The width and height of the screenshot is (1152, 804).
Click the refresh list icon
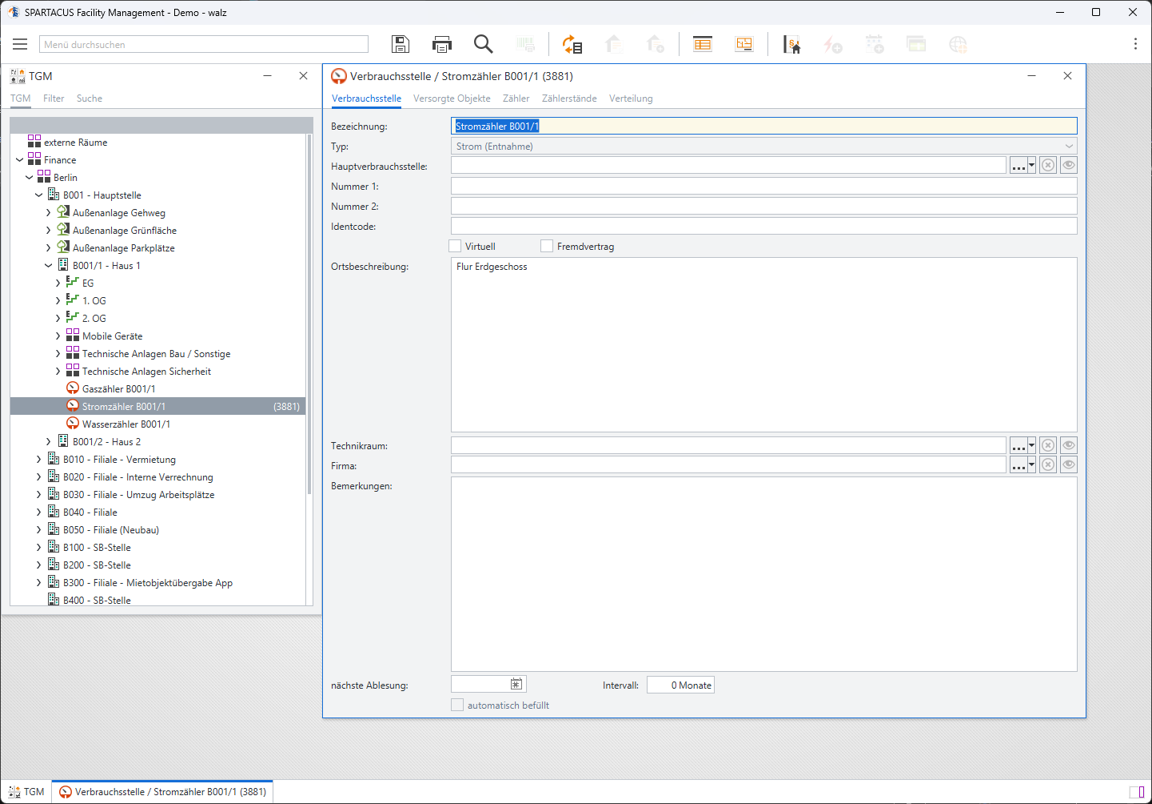(572, 44)
